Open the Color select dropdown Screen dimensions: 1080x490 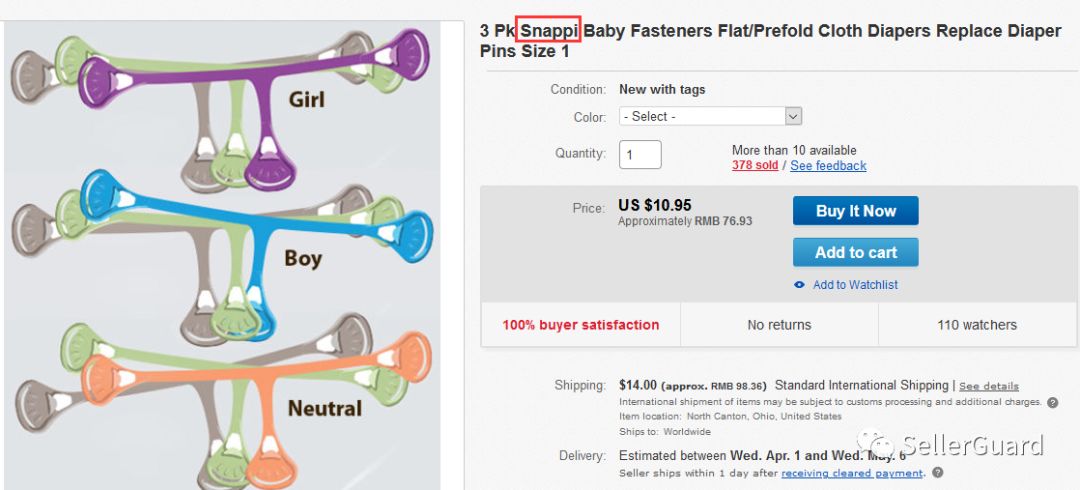[710, 116]
